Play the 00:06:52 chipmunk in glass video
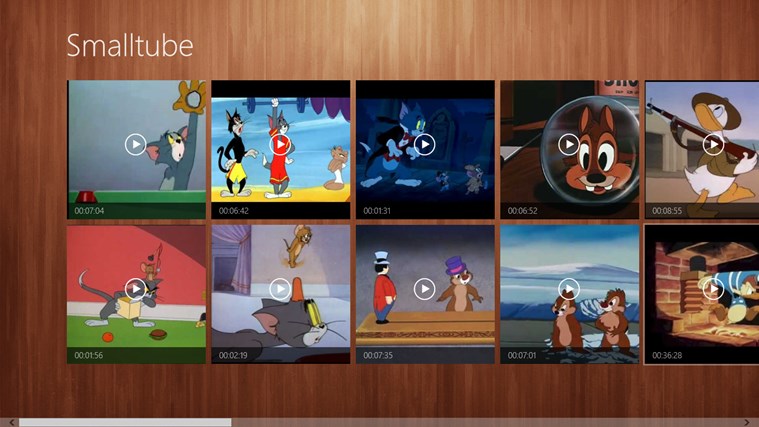759x427 pixels. (x=569, y=144)
